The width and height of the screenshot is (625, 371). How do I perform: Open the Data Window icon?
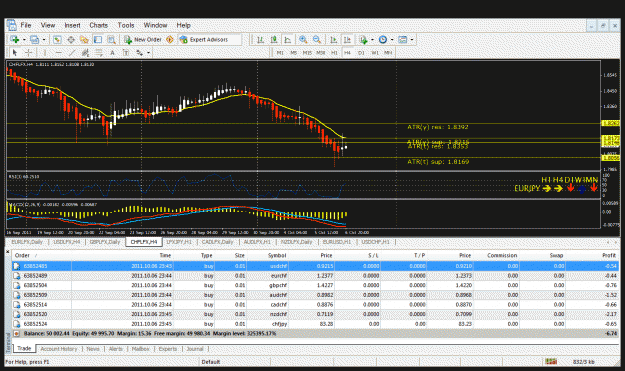[71, 39]
